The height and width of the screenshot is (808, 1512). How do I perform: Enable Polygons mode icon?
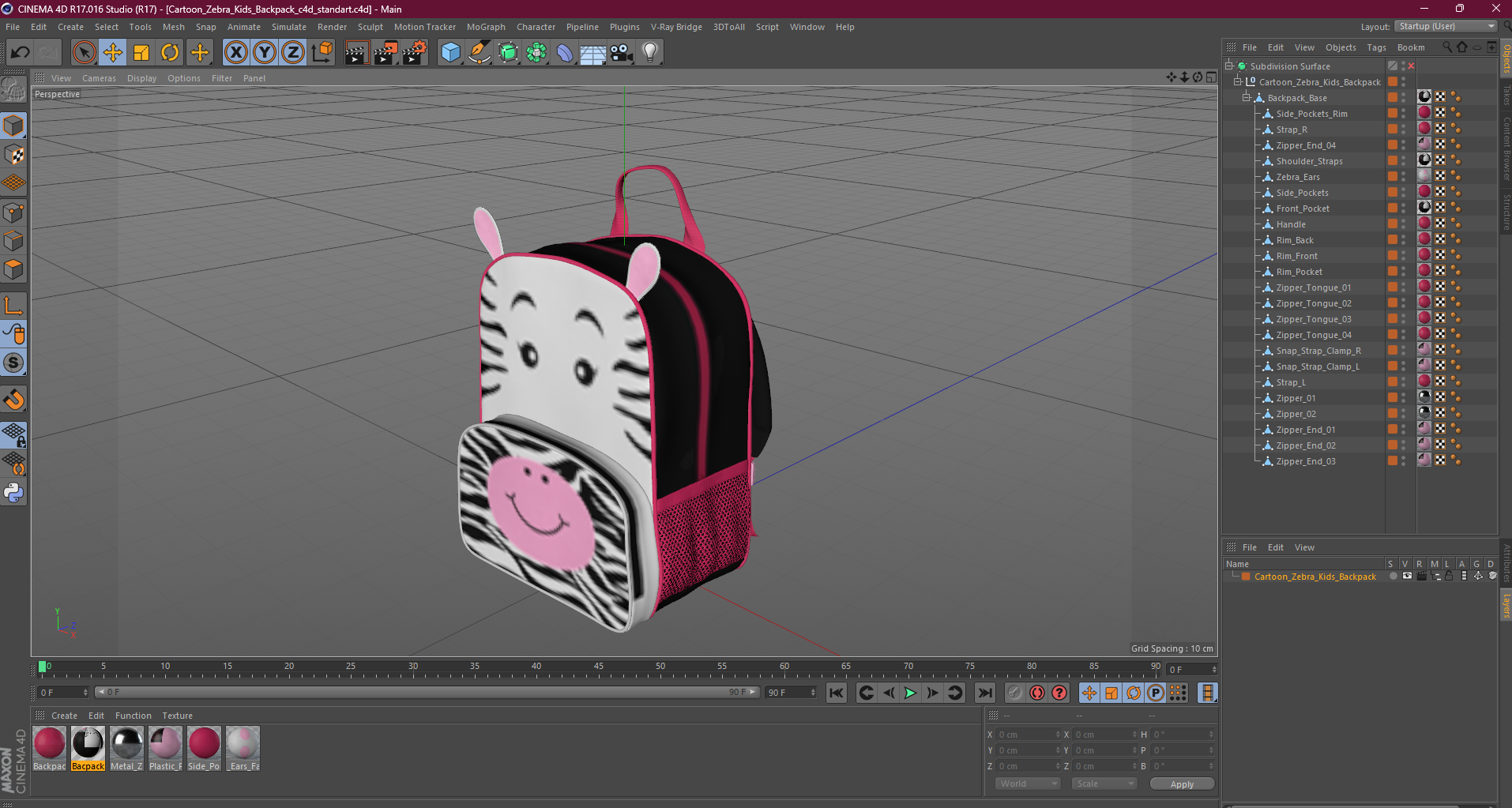click(x=13, y=269)
